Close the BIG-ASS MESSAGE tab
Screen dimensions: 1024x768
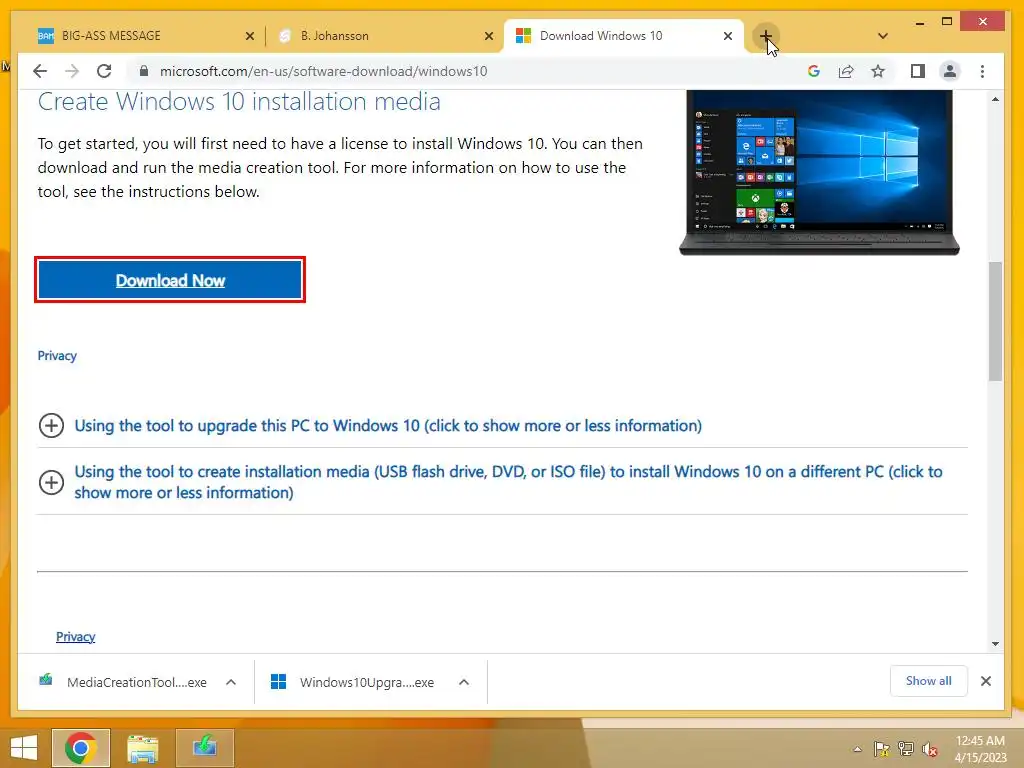coord(249,36)
